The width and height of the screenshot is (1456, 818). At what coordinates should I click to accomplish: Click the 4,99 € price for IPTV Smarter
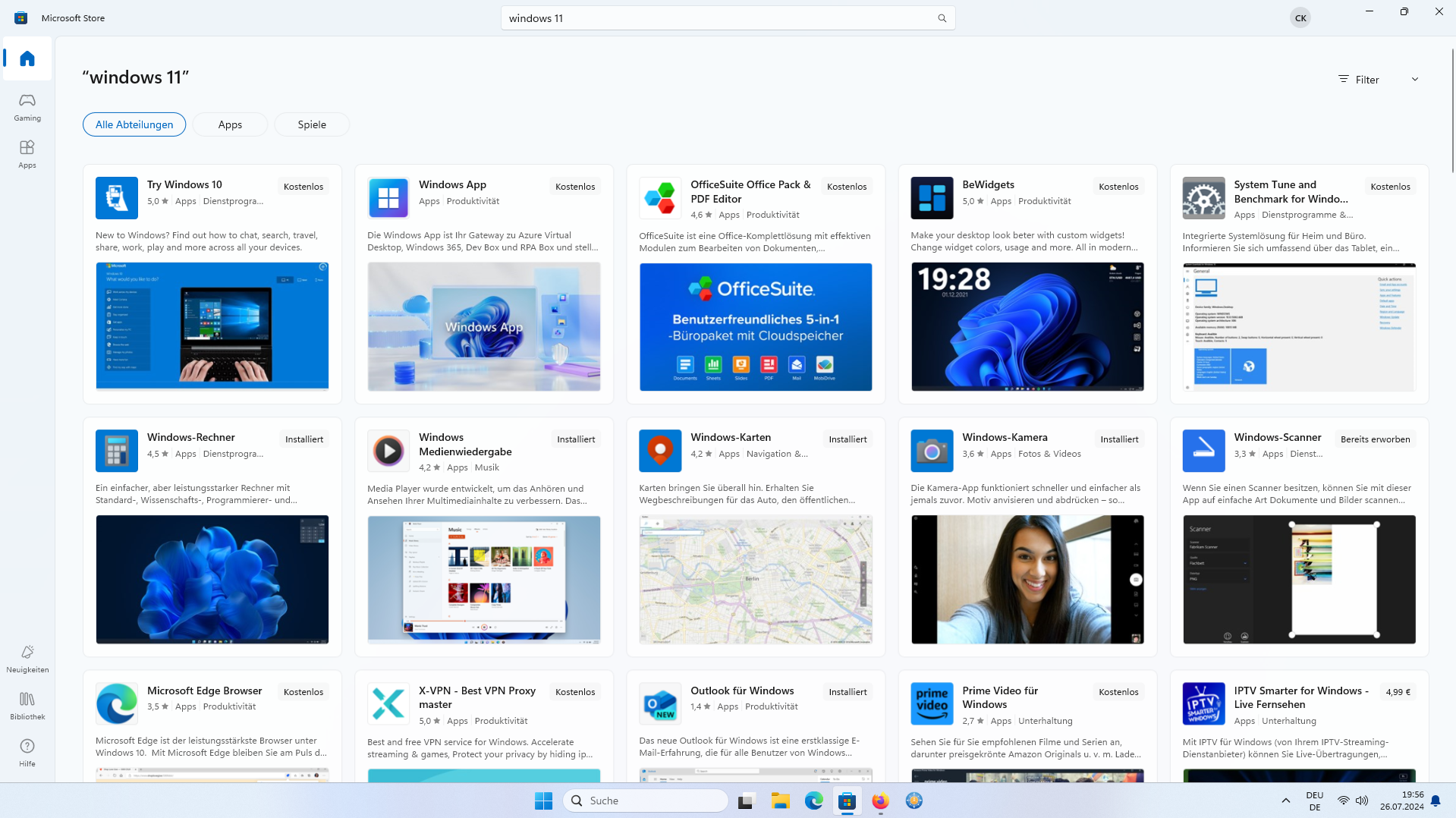point(1398,692)
